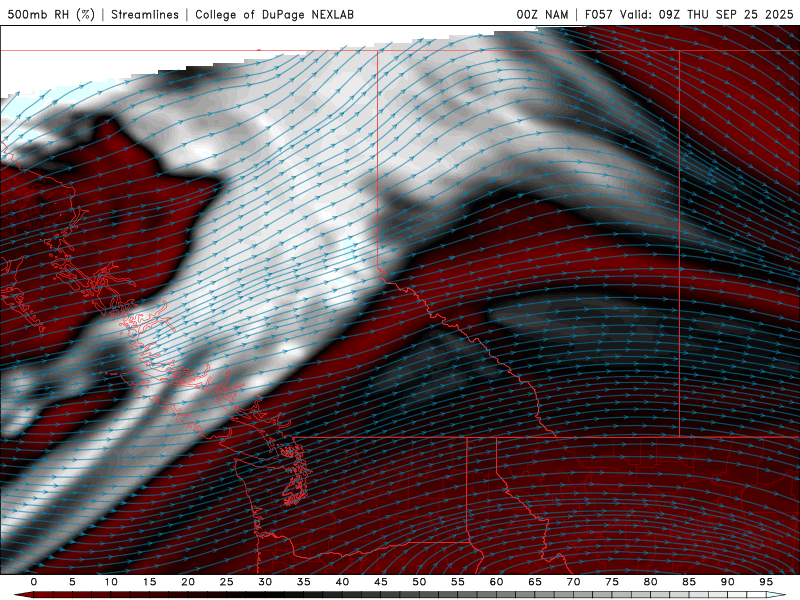Select the colorbar label "70"

(573, 582)
